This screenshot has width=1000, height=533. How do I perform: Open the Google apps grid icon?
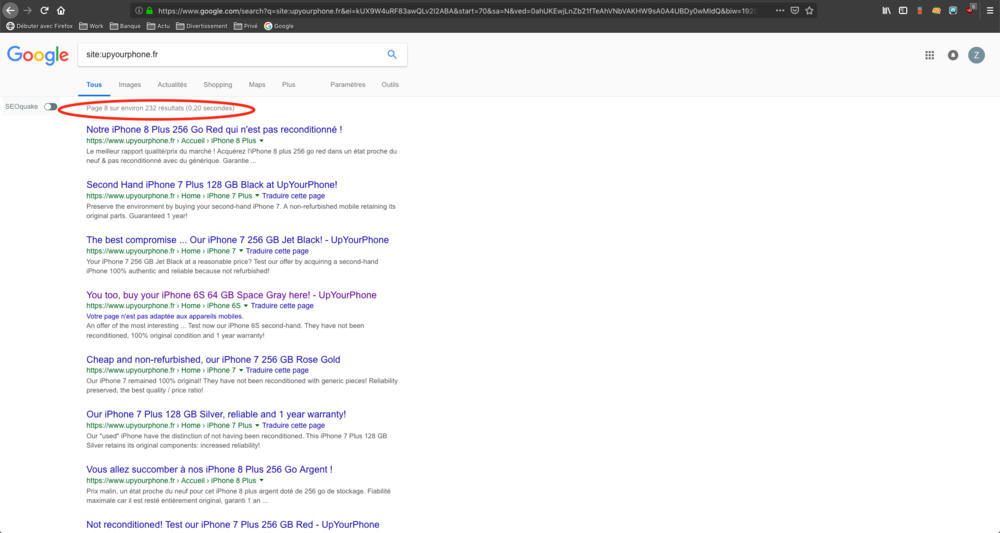pos(929,55)
